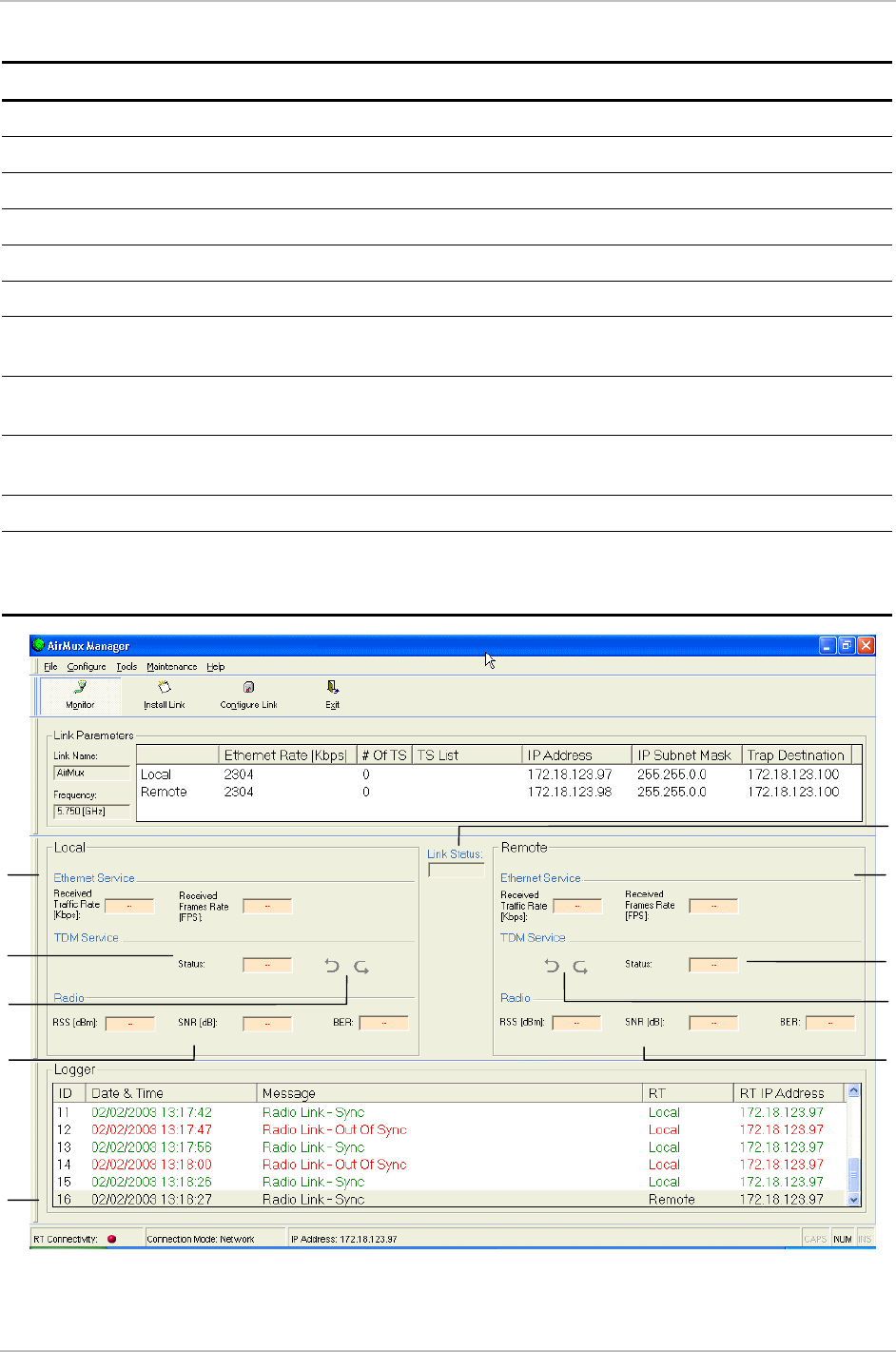Select the Local row in Link Parameters
The height and width of the screenshot is (1352, 896).
(x=499, y=774)
